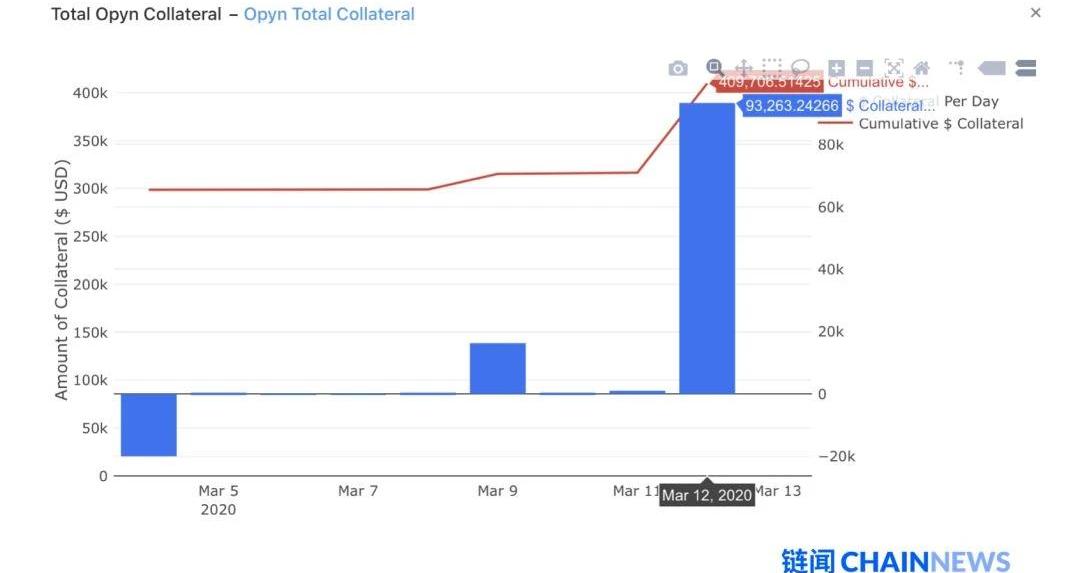Reset axes with the home icon

click(x=922, y=68)
